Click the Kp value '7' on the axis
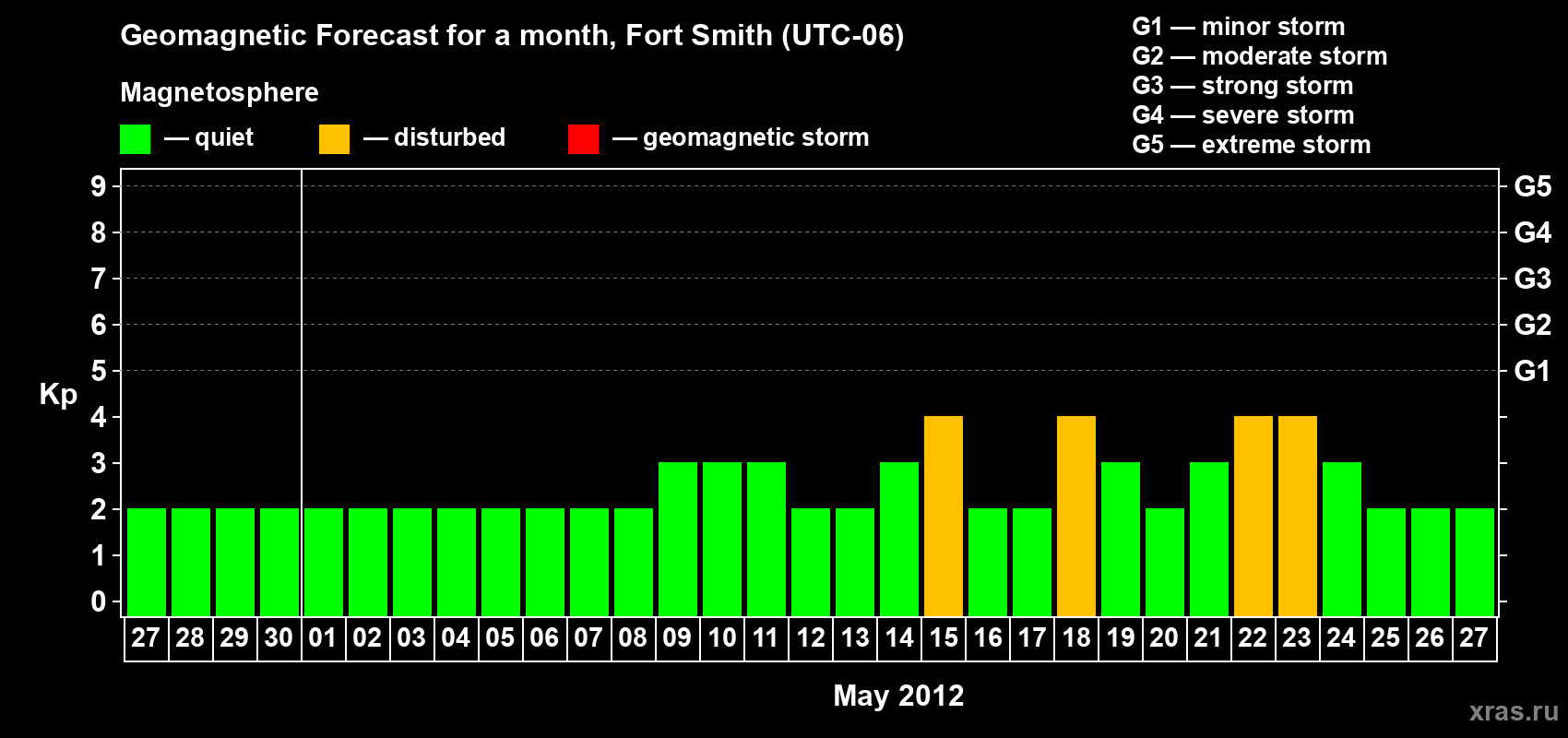 (x=99, y=279)
